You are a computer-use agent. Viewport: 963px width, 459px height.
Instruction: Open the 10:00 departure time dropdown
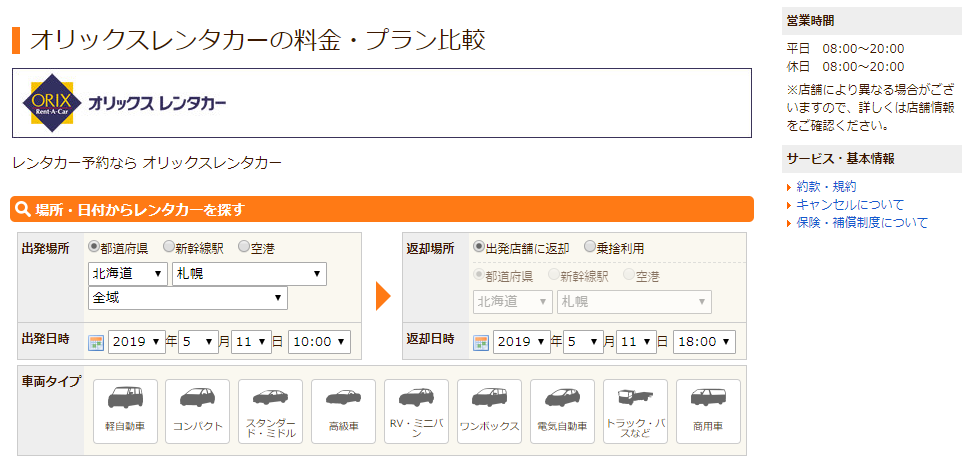pyautogui.click(x=319, y=342)
